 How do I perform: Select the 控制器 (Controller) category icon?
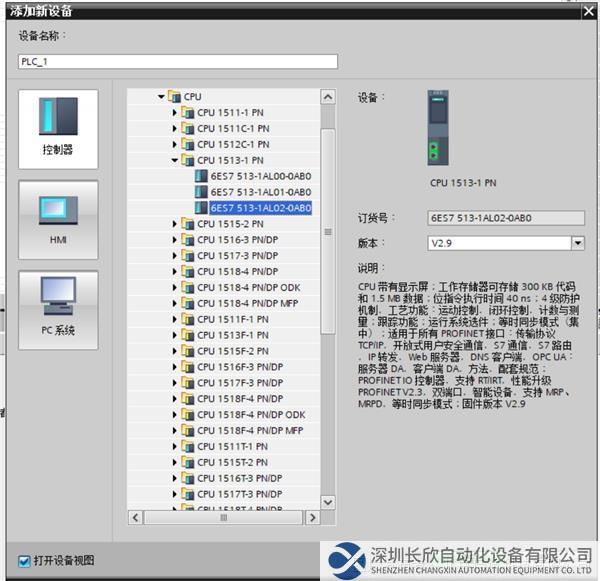click(58, 128)
